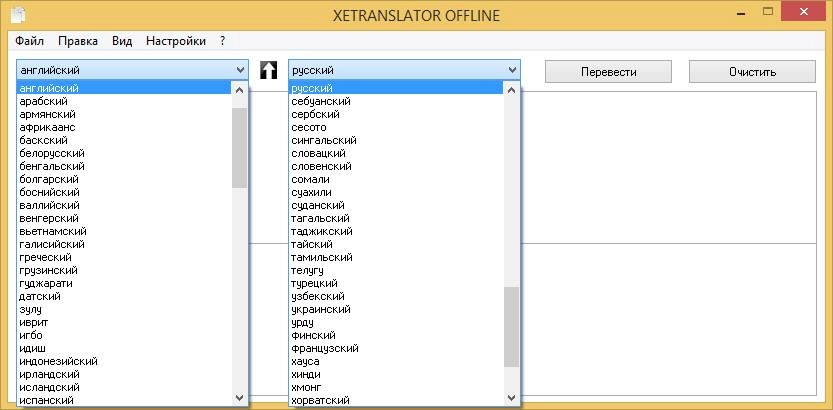Image resolution: width=833 pixels, height=410 pixels.
Task: Choose сербский as target language
Action: click(x=396, y=114)
